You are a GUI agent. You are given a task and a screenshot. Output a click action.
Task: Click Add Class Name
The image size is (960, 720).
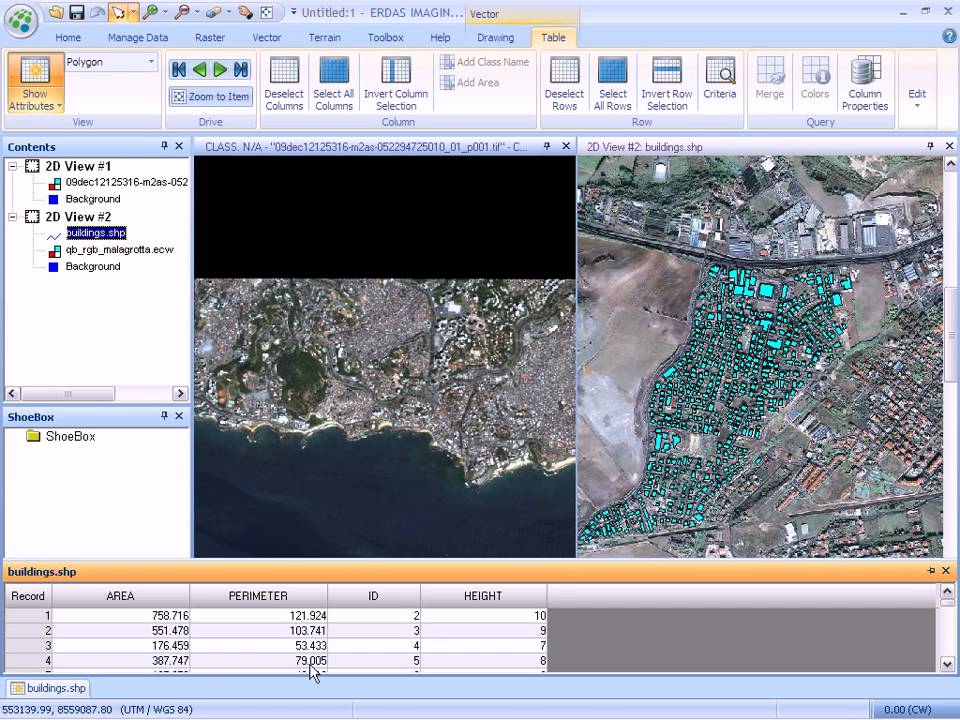(485, 62)
